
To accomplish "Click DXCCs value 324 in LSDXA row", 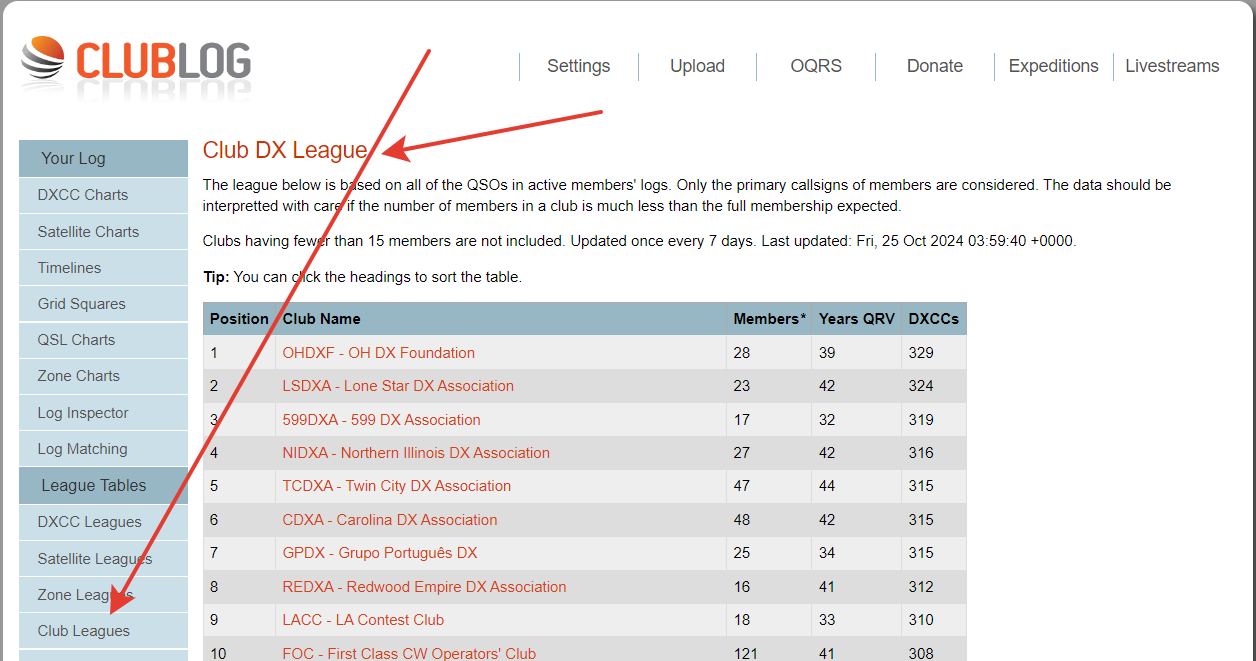I will 921,386.
